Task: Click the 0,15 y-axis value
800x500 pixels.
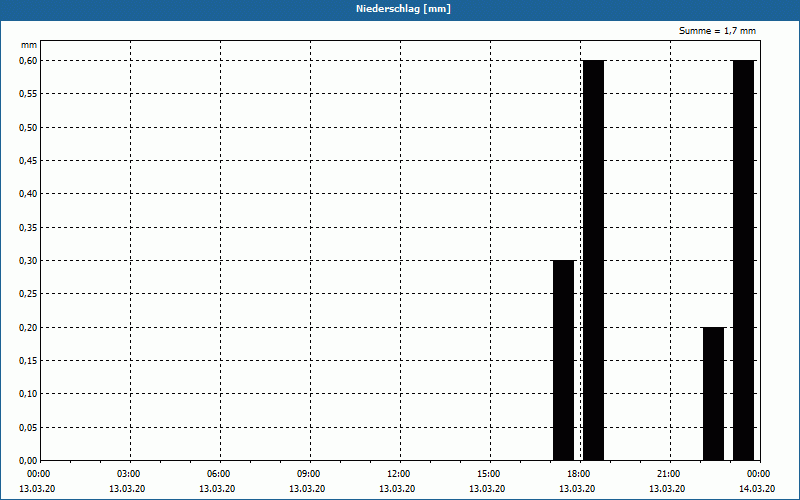Action: tap(28, 361)
